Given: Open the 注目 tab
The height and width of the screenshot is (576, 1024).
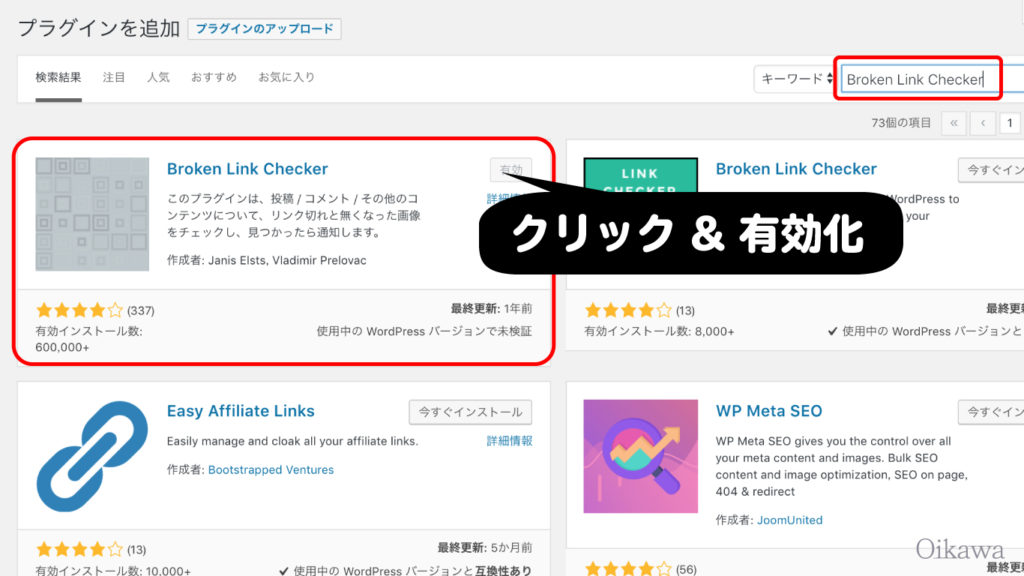Looking at the screenshot, I should point(114,77).
